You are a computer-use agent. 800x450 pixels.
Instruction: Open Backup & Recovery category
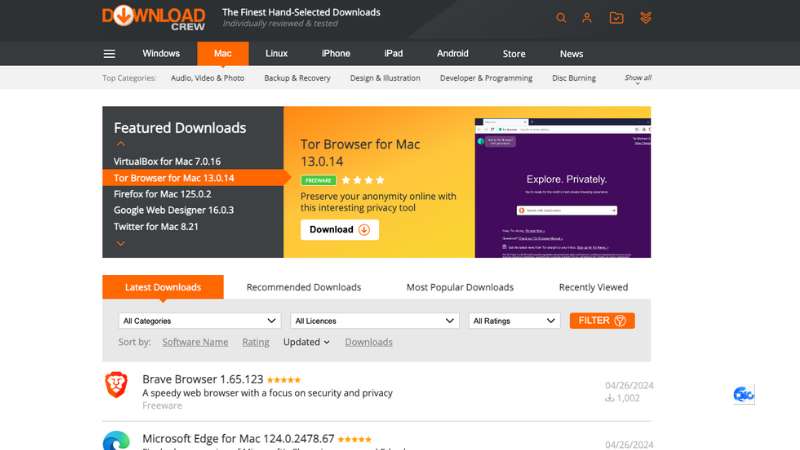(297, 78)
